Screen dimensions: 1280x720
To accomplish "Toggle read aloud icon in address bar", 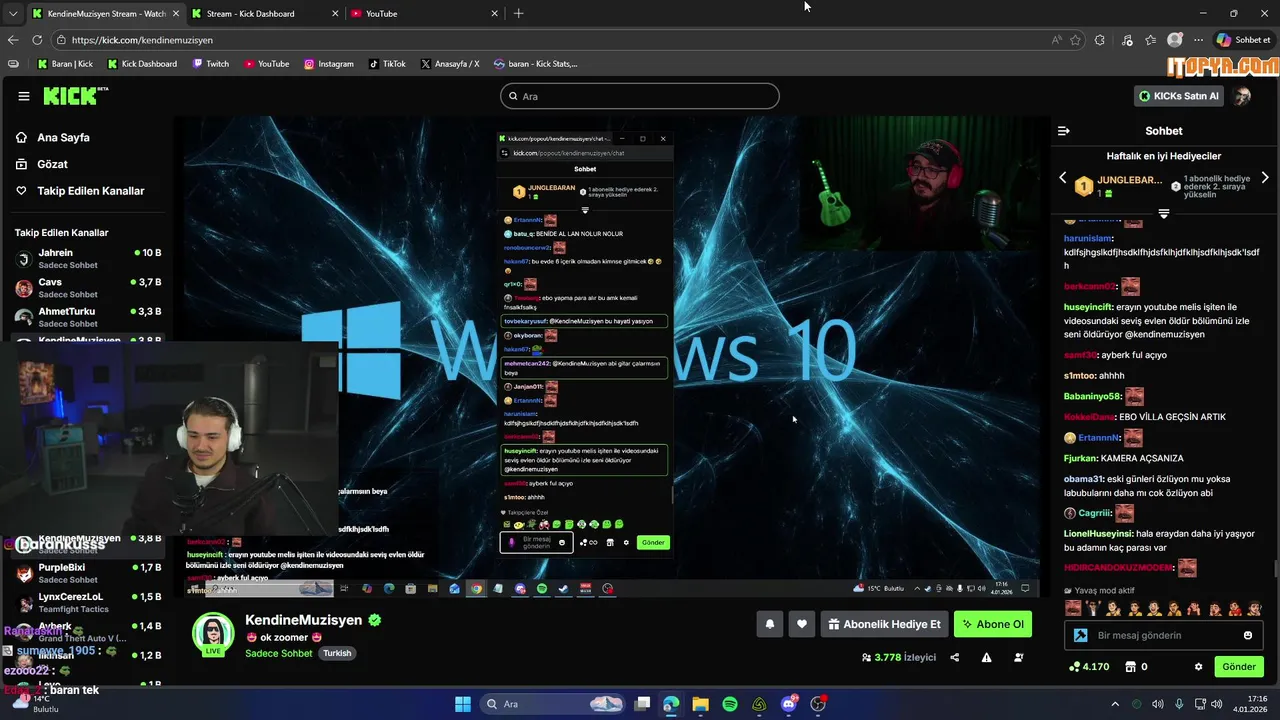I will click(x=1056, y=40).
